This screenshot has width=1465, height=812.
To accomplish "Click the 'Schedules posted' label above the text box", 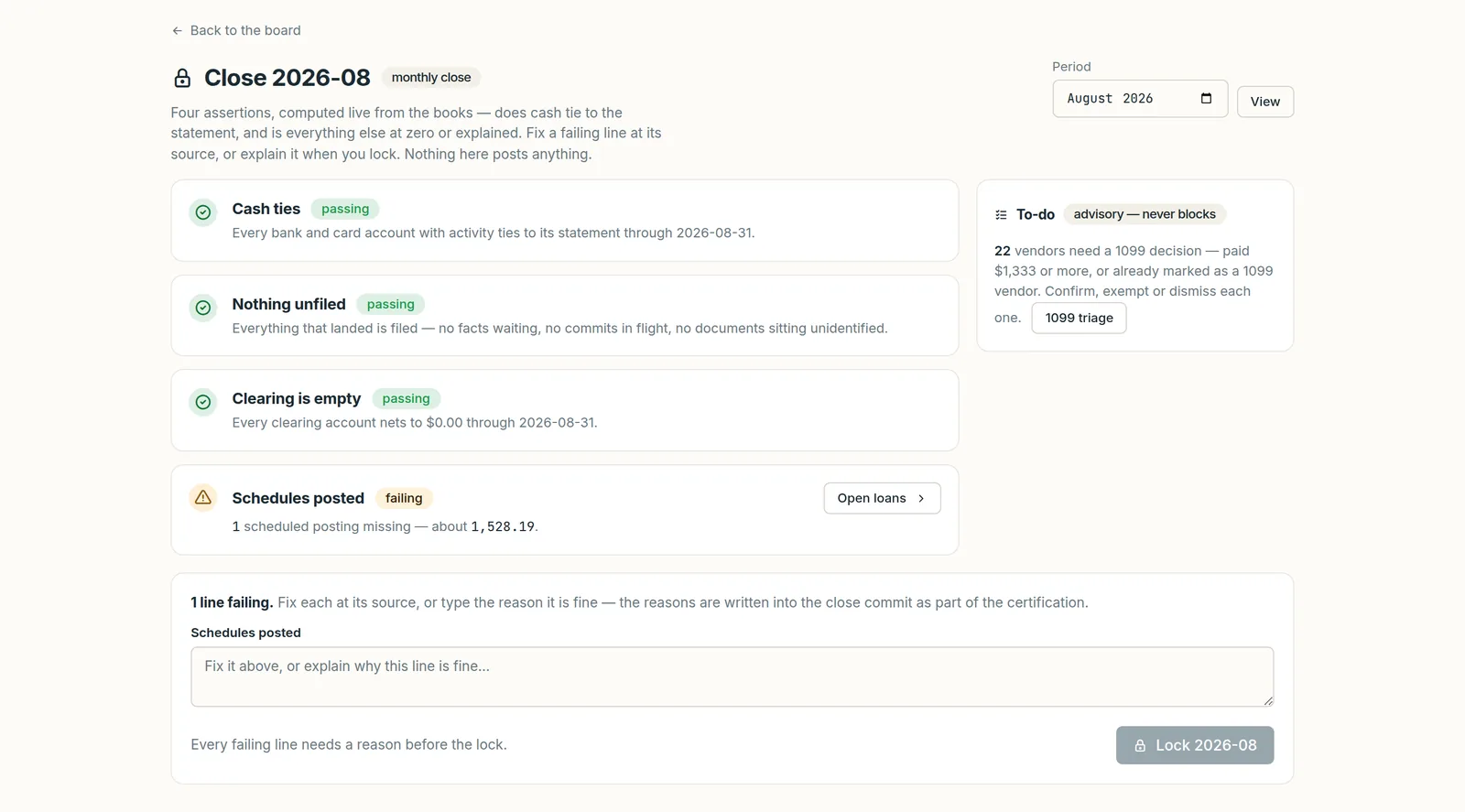I will click(x=245, y=633).
